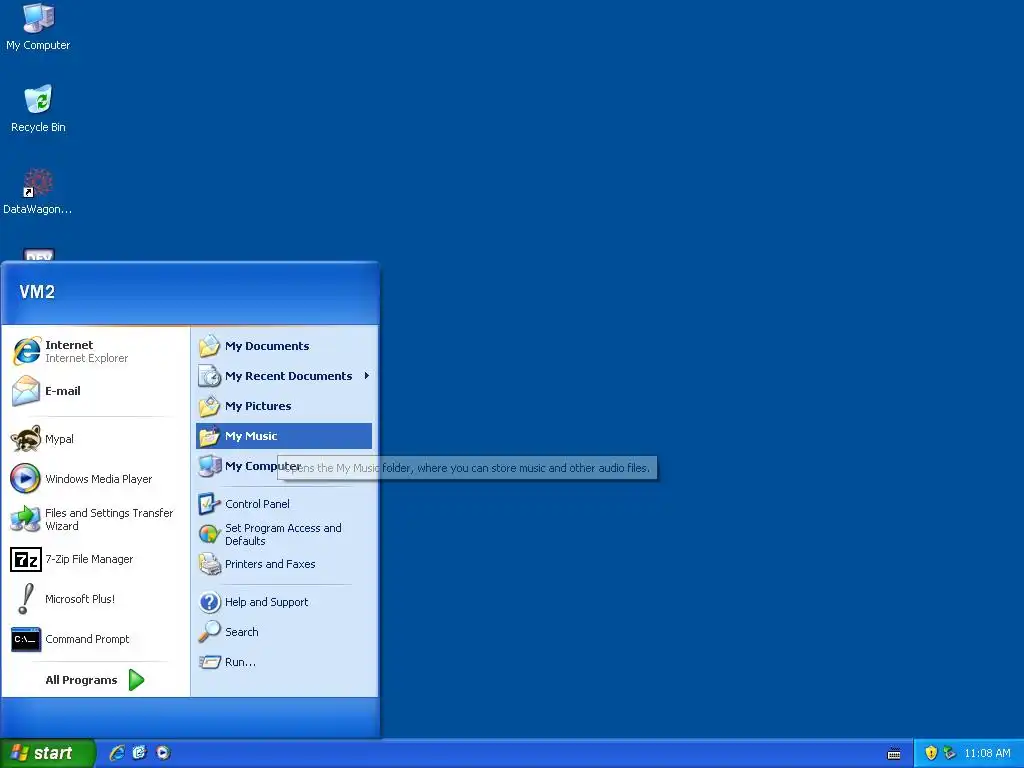
Task: Click the Run icon
Action: 210,662
